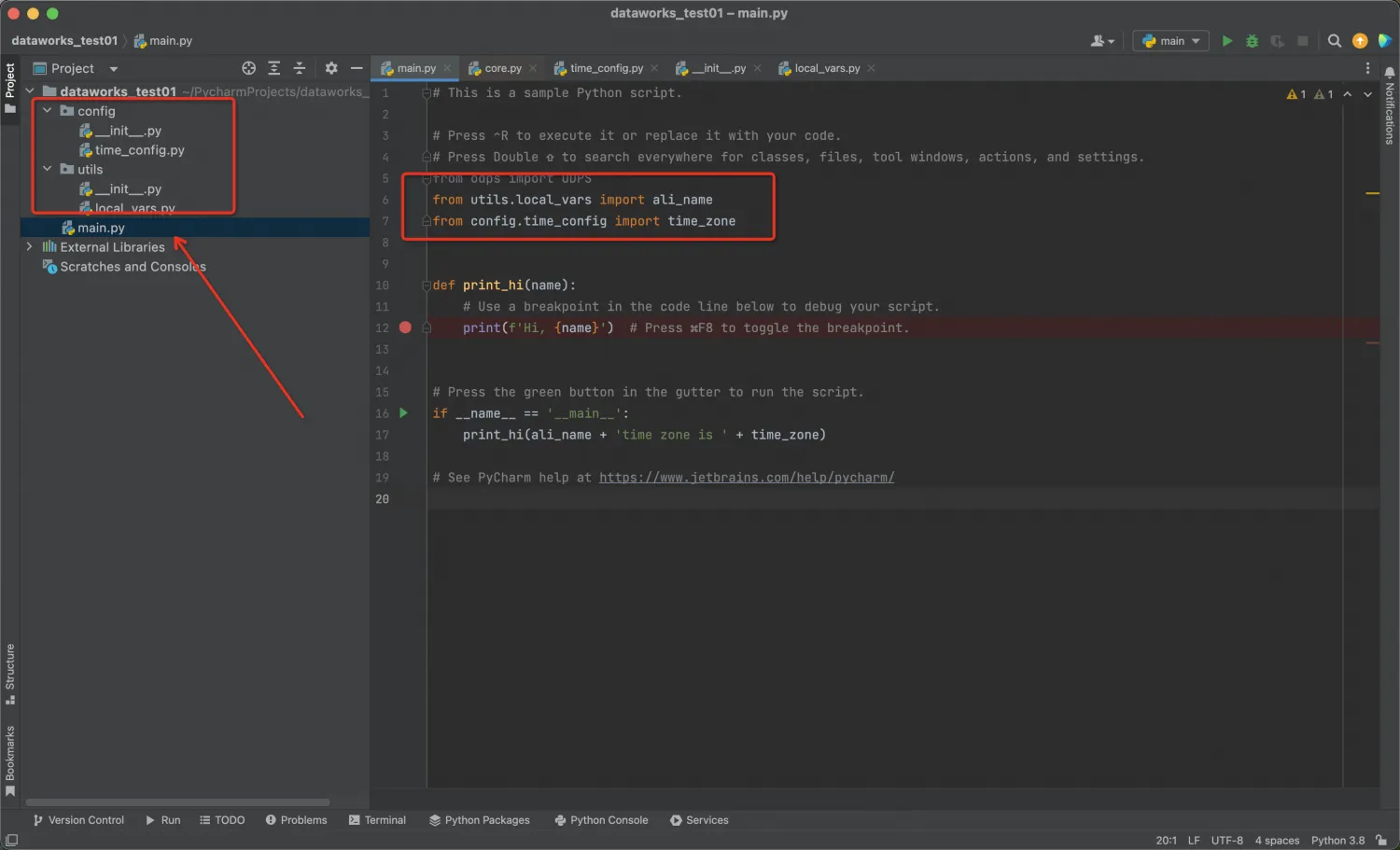Open Search Everywhere with the magnifier icon
The image size is (1400, 850).
click(x=1334, y=41)
